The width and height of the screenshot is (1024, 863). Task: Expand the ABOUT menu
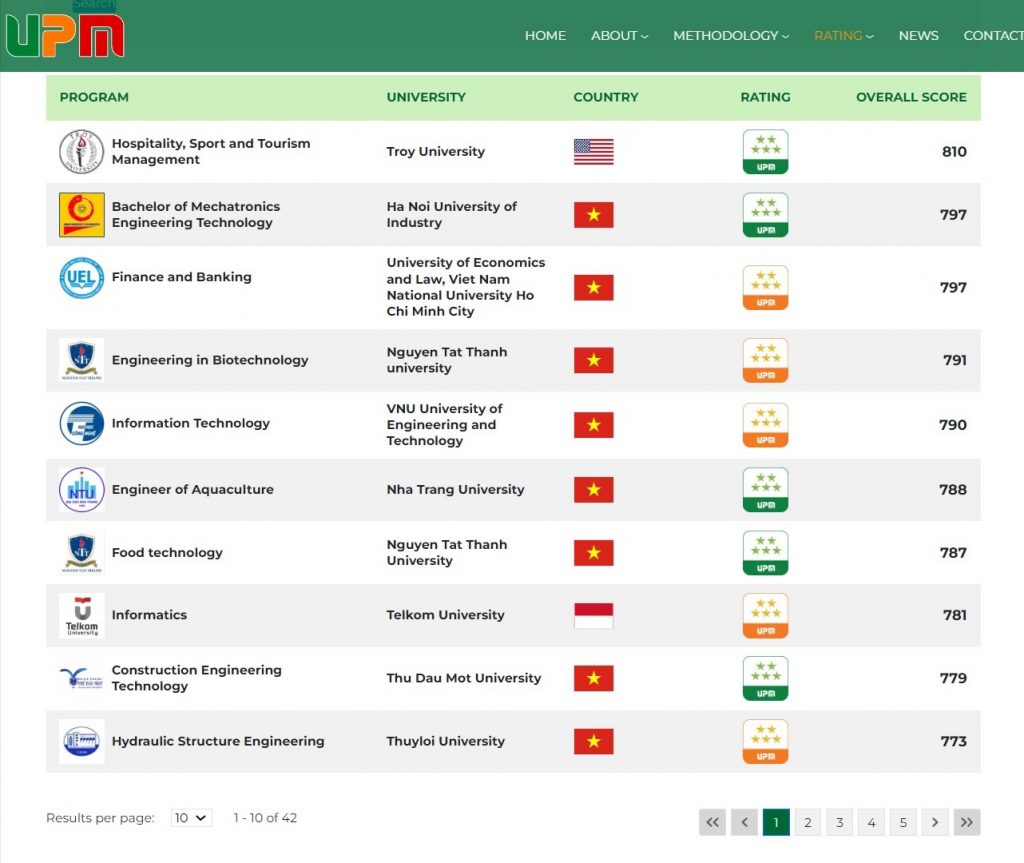[x=619, y=35]
